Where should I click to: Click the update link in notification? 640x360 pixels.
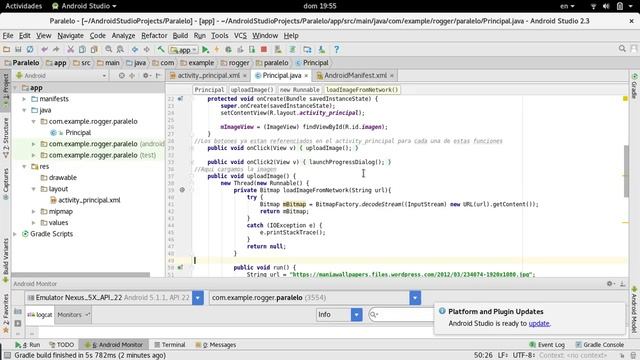(x=539, y=324)
